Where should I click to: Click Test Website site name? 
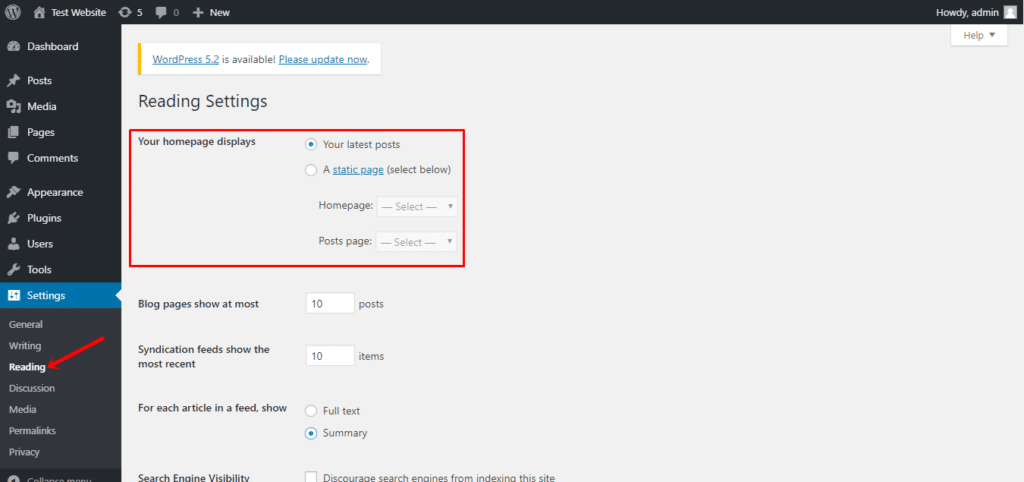tap(78, 12)
